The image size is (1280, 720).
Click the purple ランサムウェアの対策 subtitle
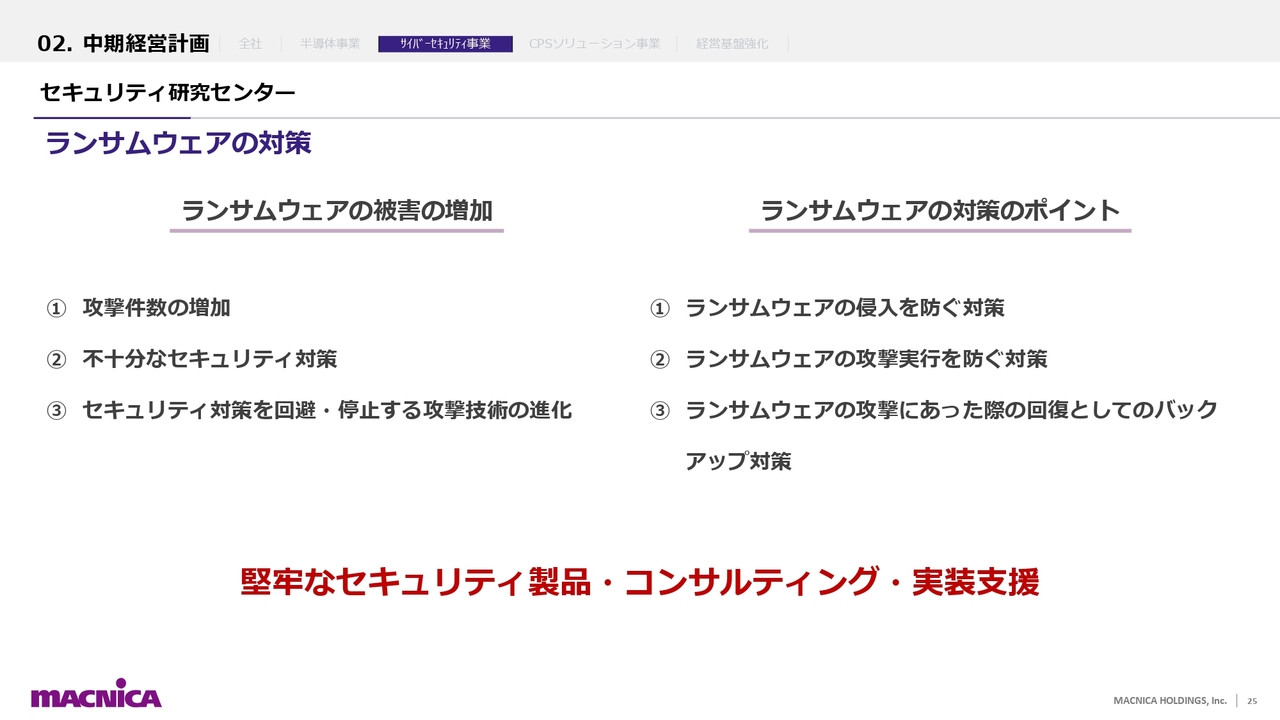point(178,143)
